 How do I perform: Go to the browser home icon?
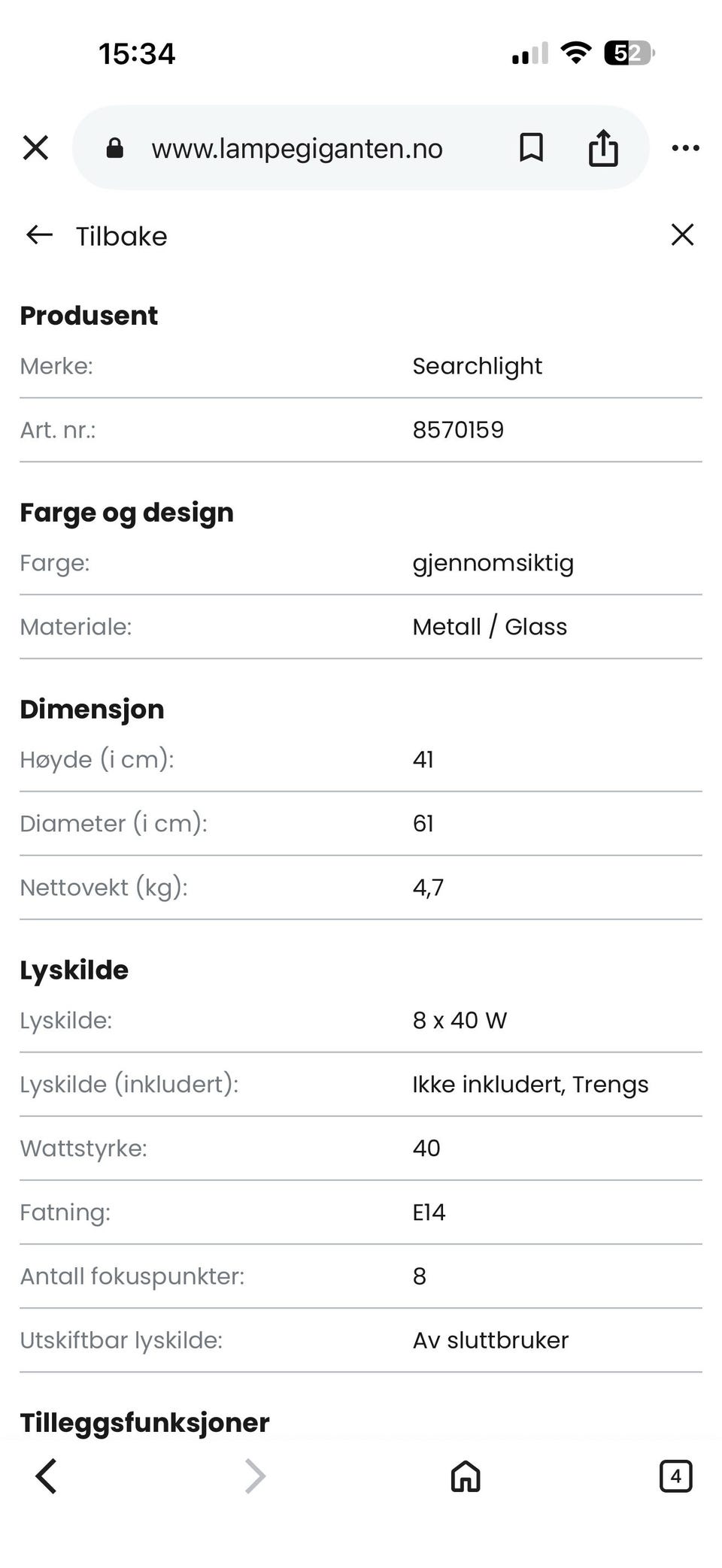pos(466,1476)
